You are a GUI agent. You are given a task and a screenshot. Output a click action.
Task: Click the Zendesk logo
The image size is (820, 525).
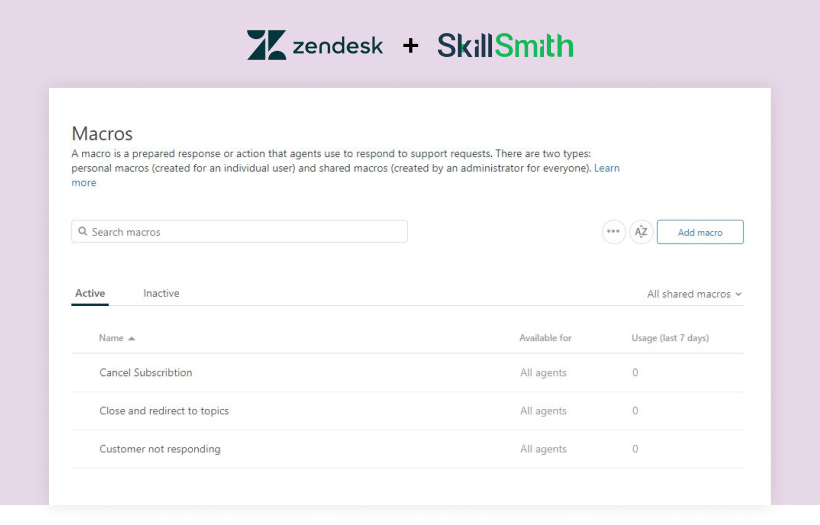click(315, 45)
